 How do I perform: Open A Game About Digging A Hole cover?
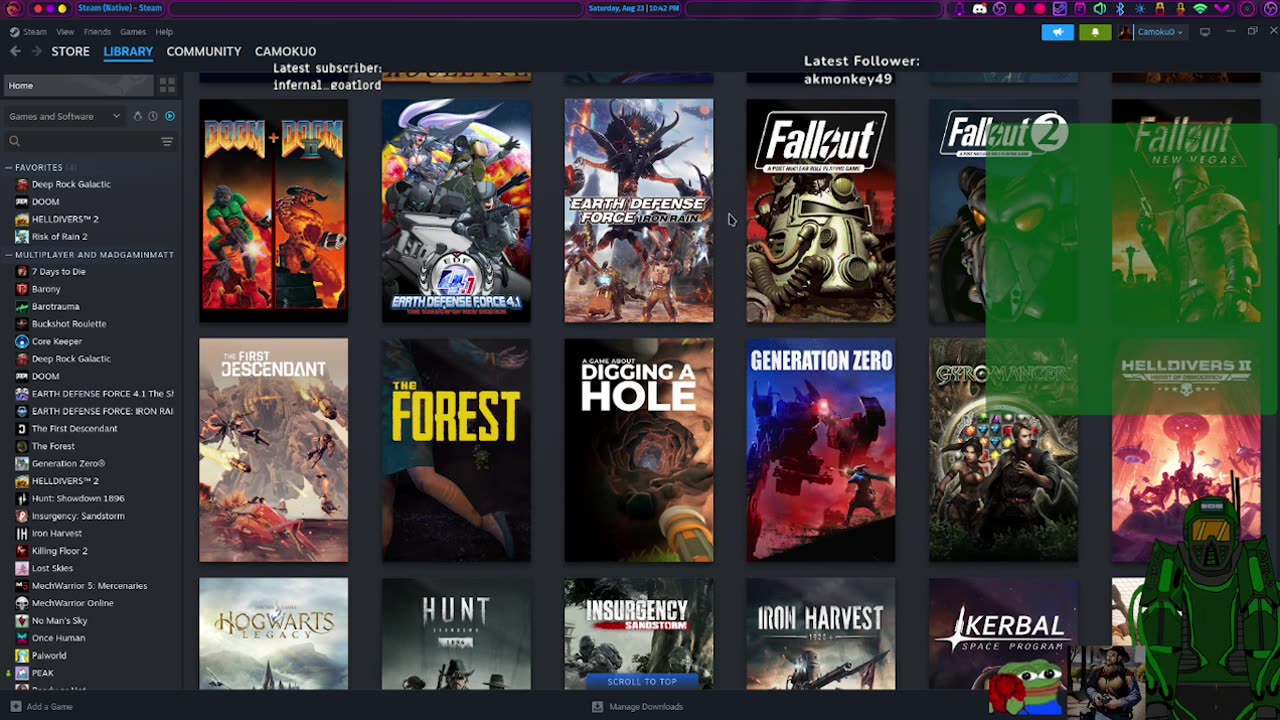tap(639, 450)
